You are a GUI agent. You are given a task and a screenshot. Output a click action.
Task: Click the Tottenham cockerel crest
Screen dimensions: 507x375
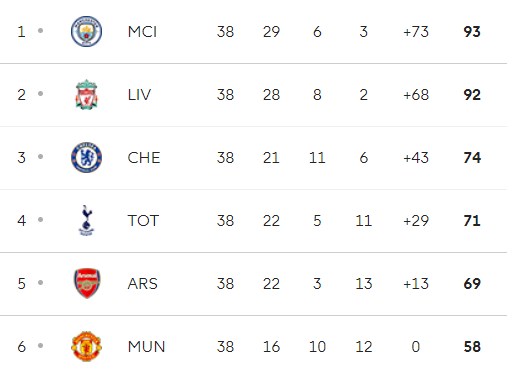(86, 220)
